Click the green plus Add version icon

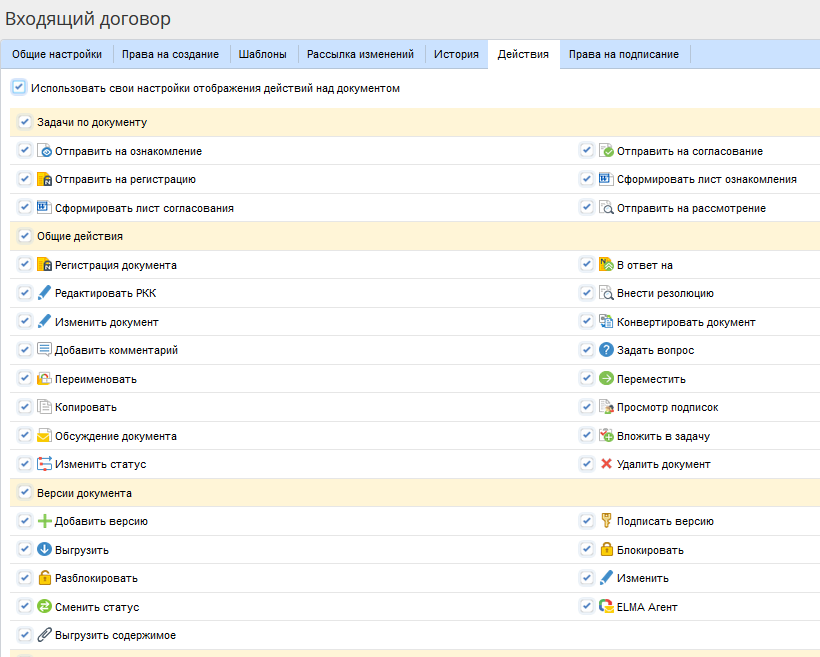pyautogui.click(x=44, y=521)
